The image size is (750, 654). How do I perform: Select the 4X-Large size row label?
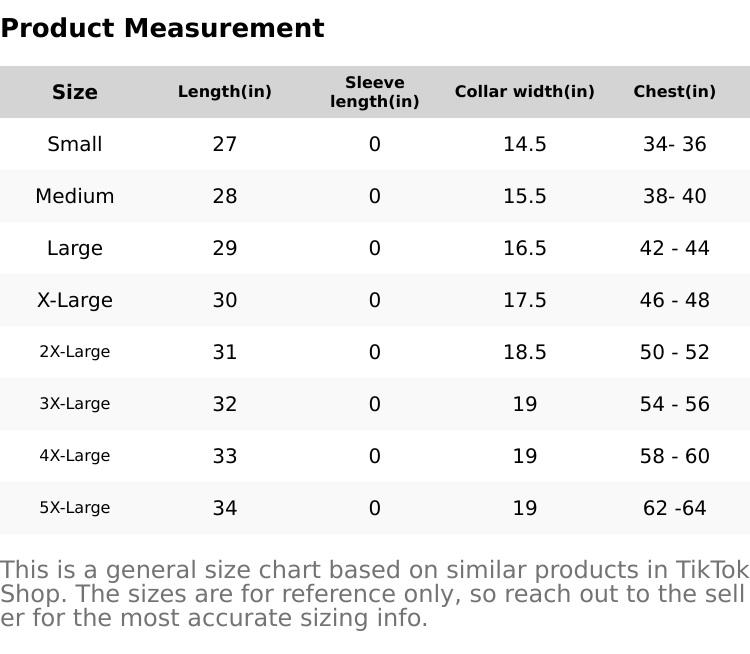click(x=75, y=456)
